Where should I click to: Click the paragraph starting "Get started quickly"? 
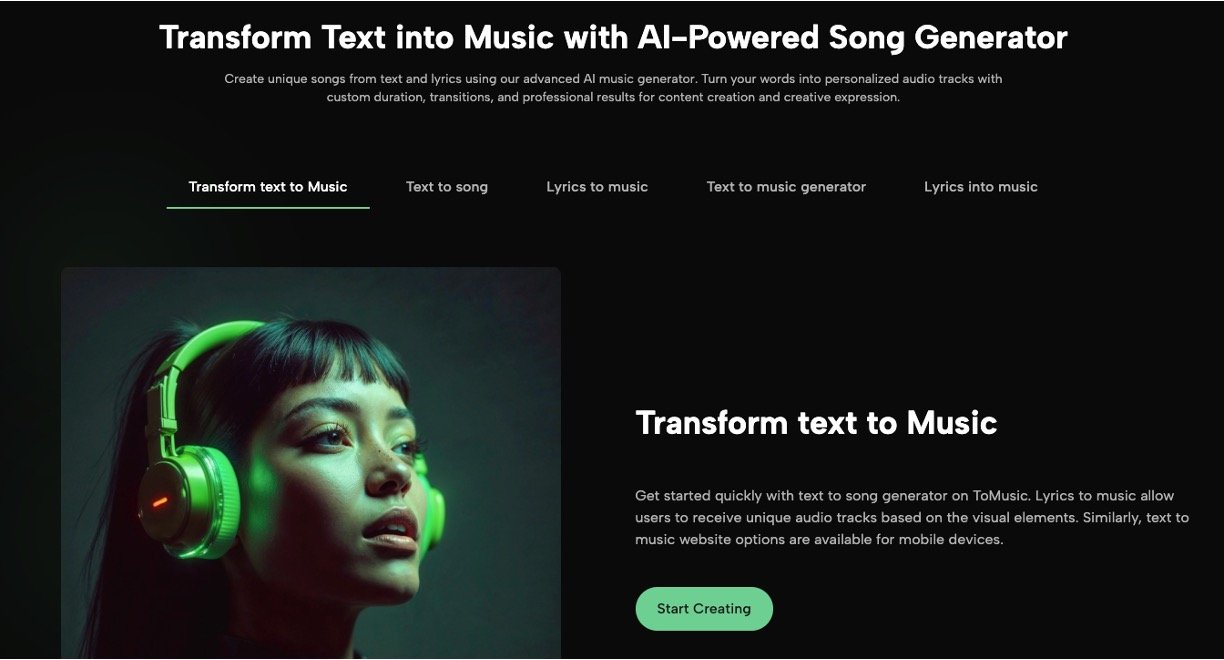coord(912,517)
